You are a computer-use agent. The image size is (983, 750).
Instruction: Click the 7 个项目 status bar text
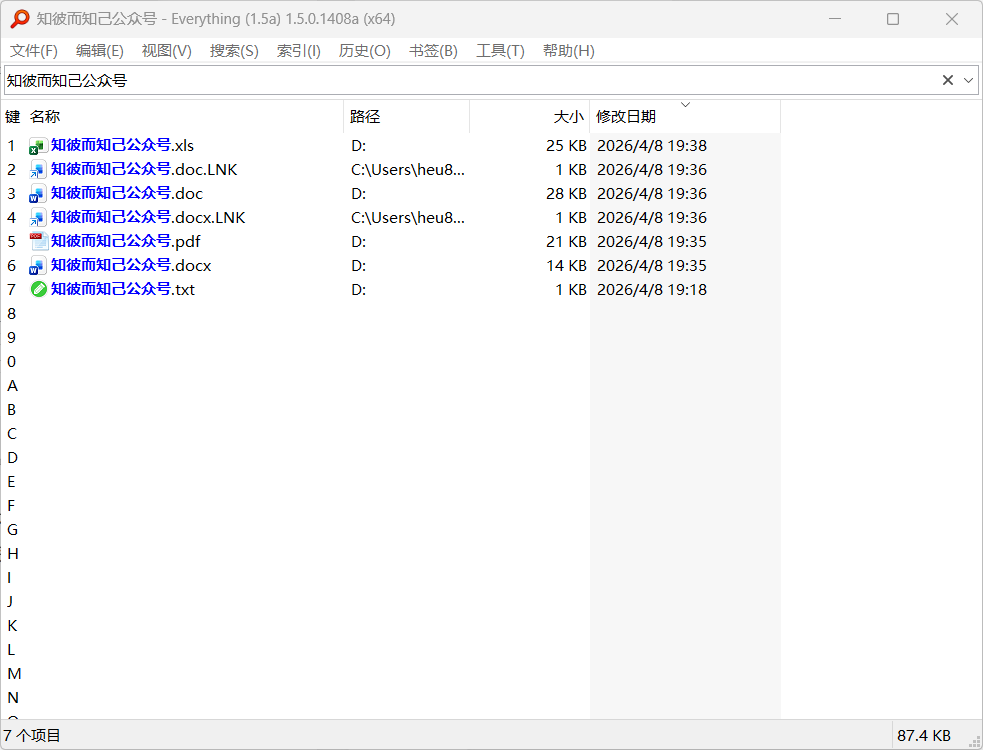click(32, 735)
